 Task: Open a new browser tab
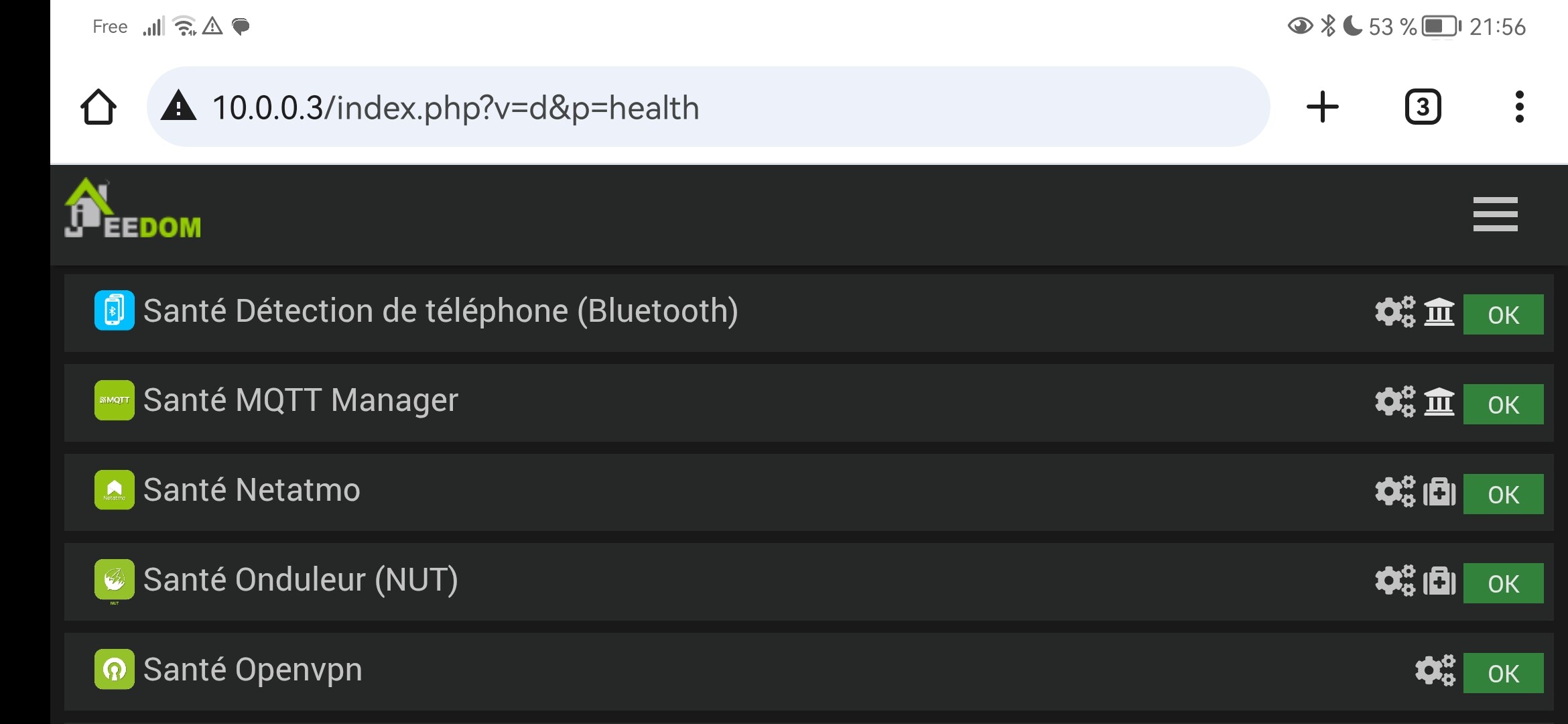click(x=1322, y=107)
